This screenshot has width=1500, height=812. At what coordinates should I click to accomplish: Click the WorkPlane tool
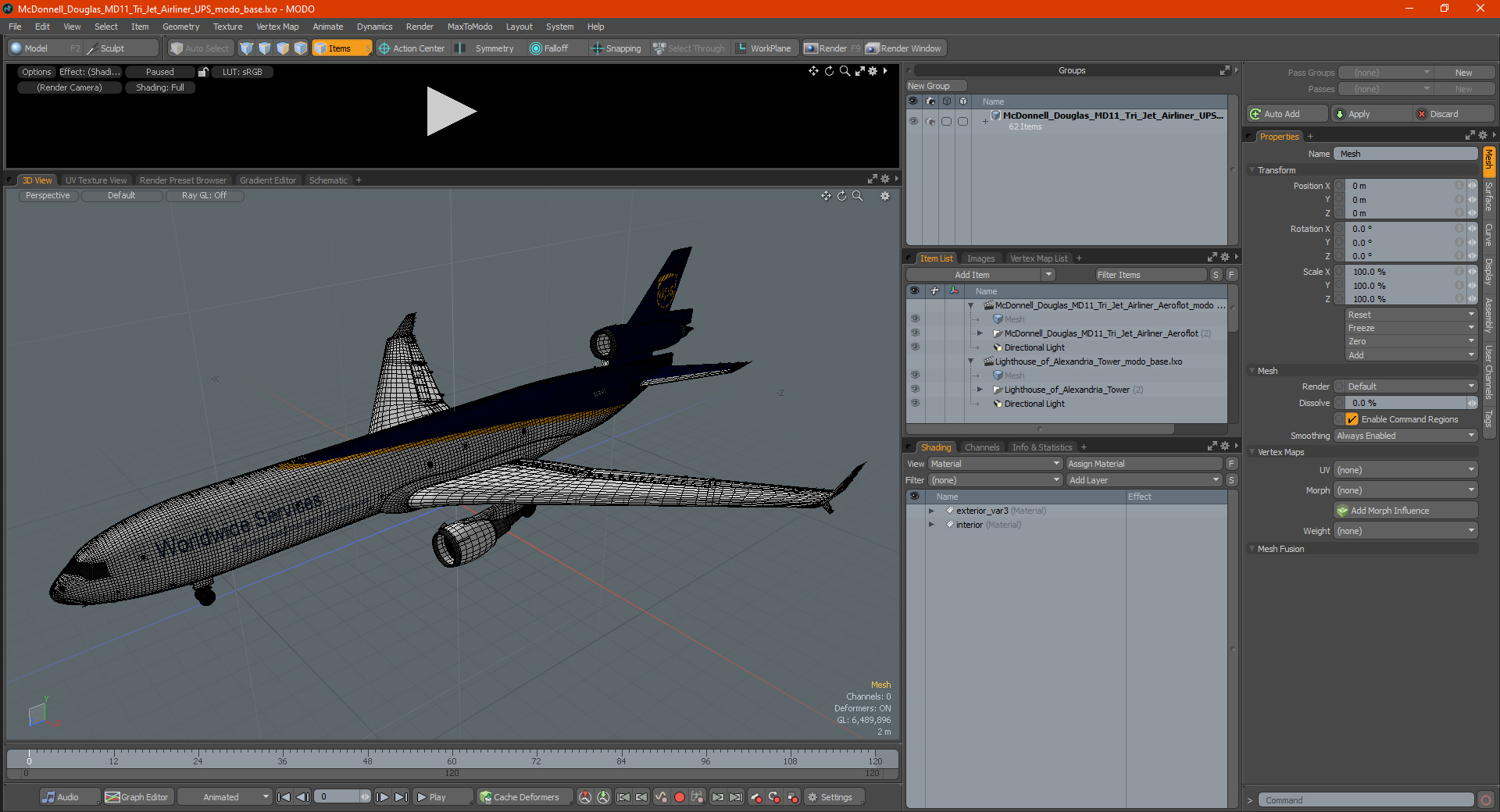point(764,48)
